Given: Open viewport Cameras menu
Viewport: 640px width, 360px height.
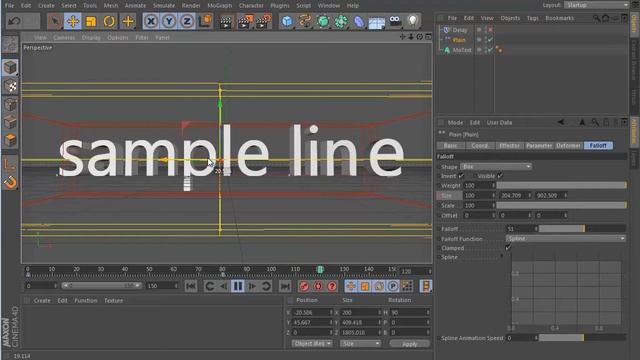Looking at the screenshot, I should [64, 38].
